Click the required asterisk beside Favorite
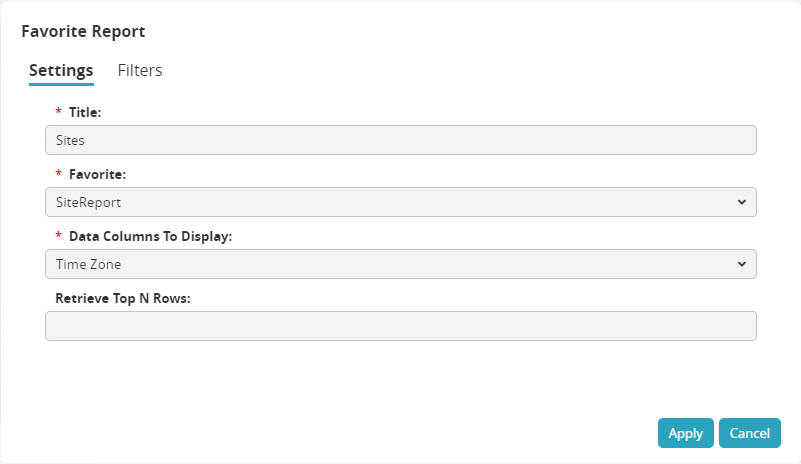The image size is (801, 464). 58,175
